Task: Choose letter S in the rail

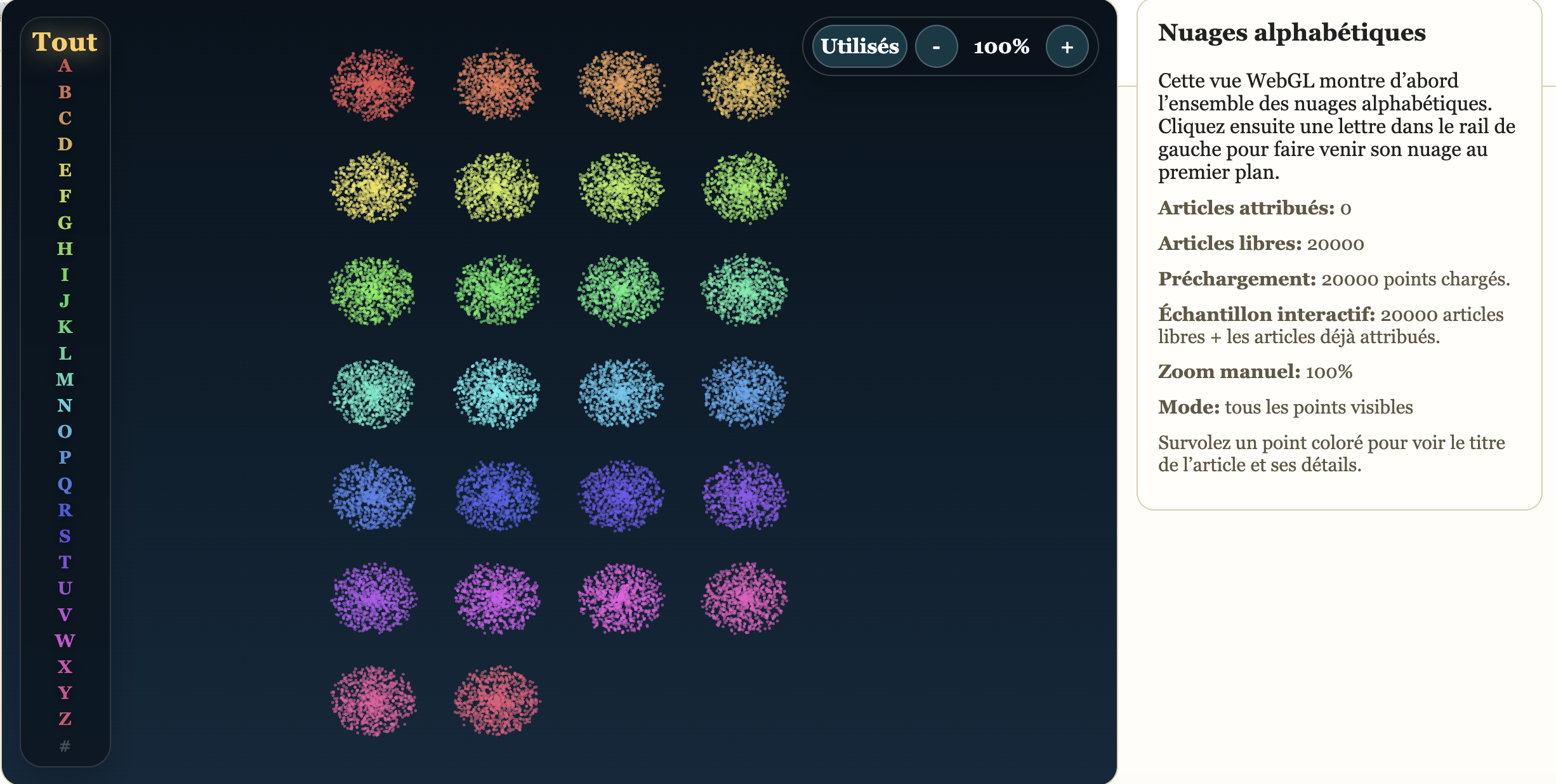Action: 65,536
